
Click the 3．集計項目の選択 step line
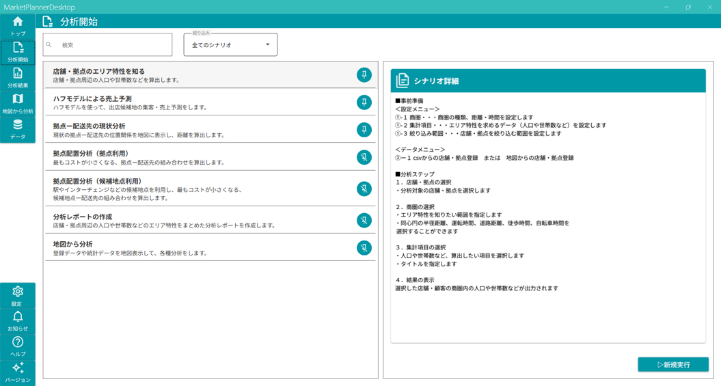[420, 247]
